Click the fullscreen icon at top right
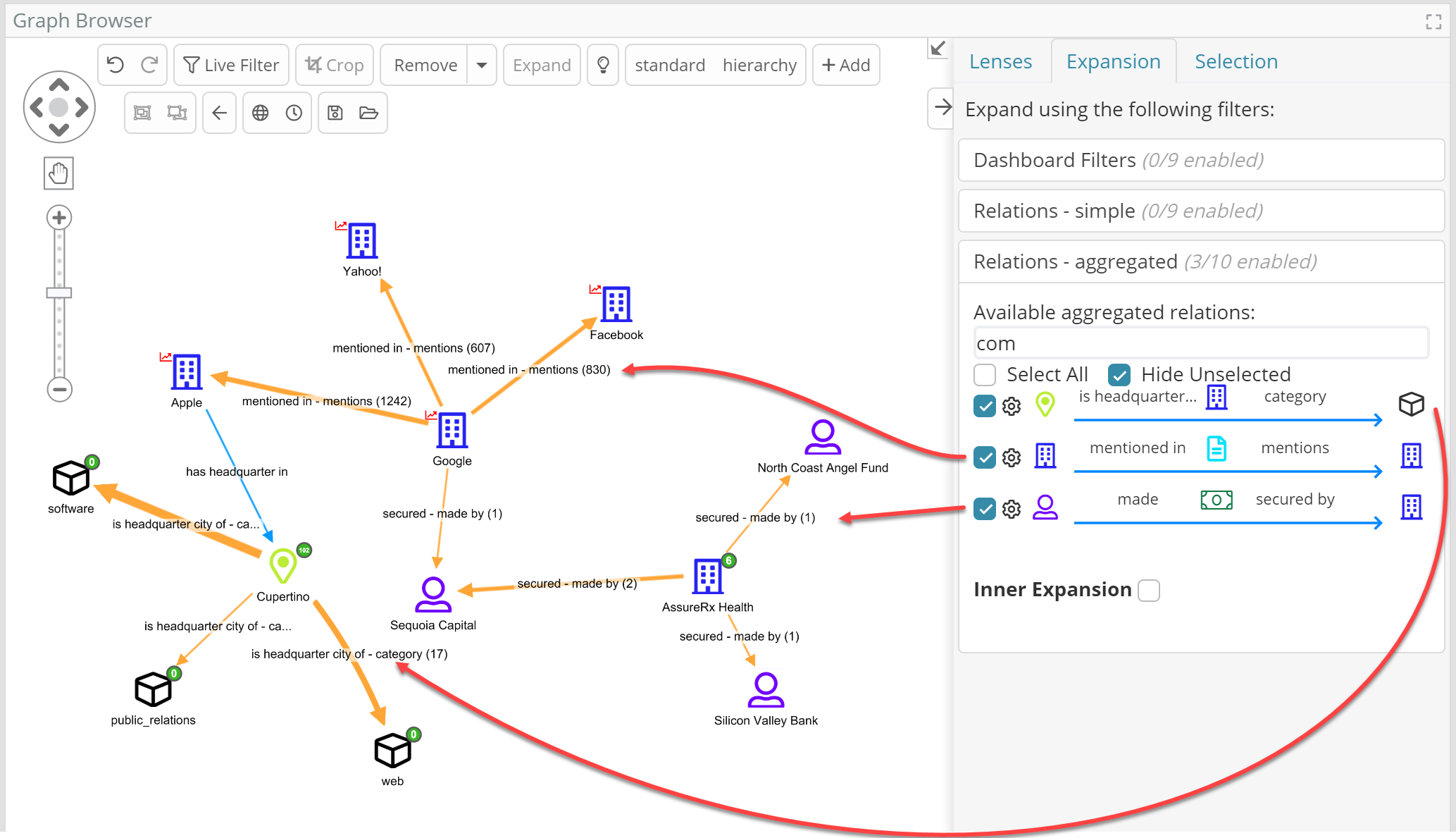The image size is (1456, 838). pos(1433,22)
